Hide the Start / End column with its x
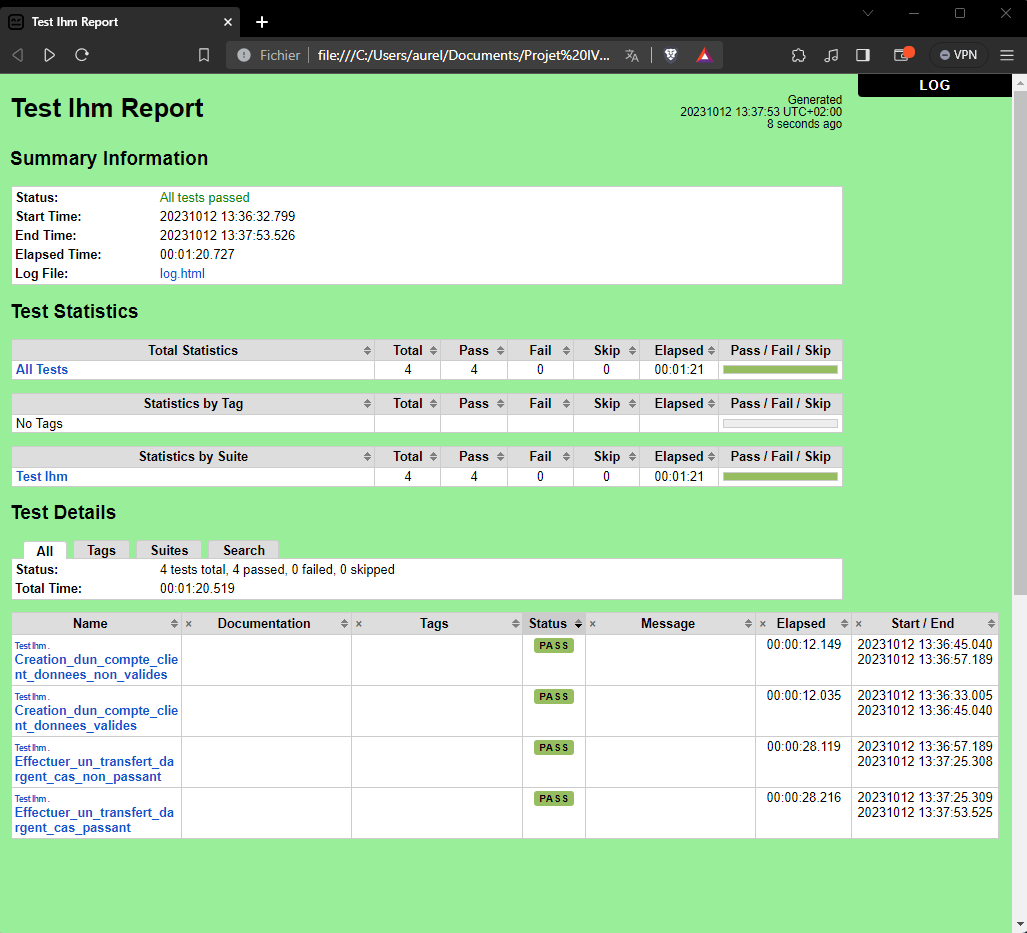The width and height of the screenshot is (1027, 933). pyautogui.click(x=859, y=624)
